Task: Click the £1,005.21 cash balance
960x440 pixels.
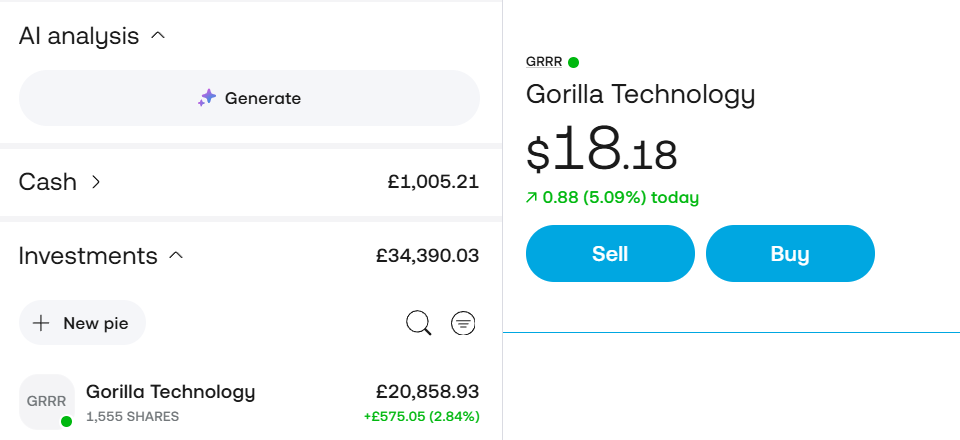Action: tap(433, 182)
